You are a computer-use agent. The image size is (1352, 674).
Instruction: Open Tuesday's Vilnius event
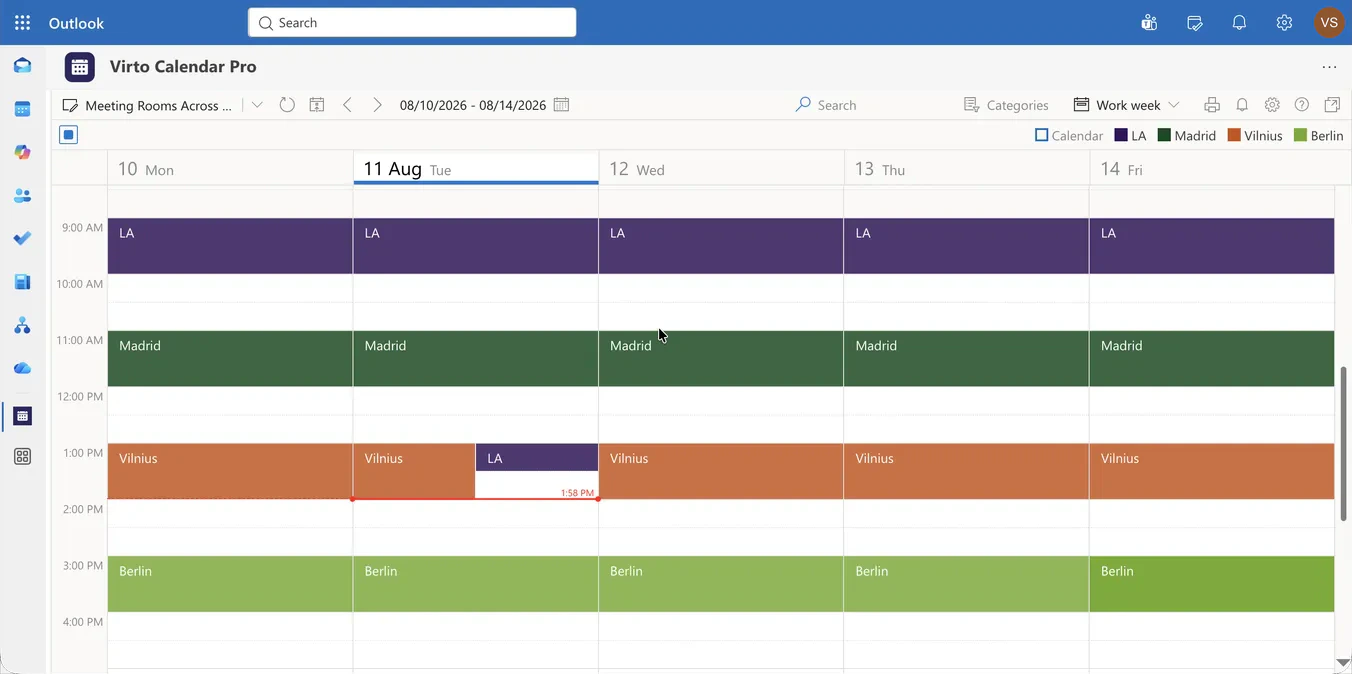[414, 471]
